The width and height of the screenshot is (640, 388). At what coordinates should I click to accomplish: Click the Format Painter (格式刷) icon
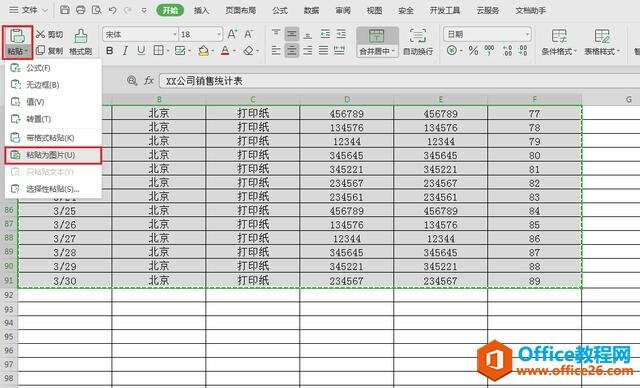pyautogui.click(x=81, y=36)
